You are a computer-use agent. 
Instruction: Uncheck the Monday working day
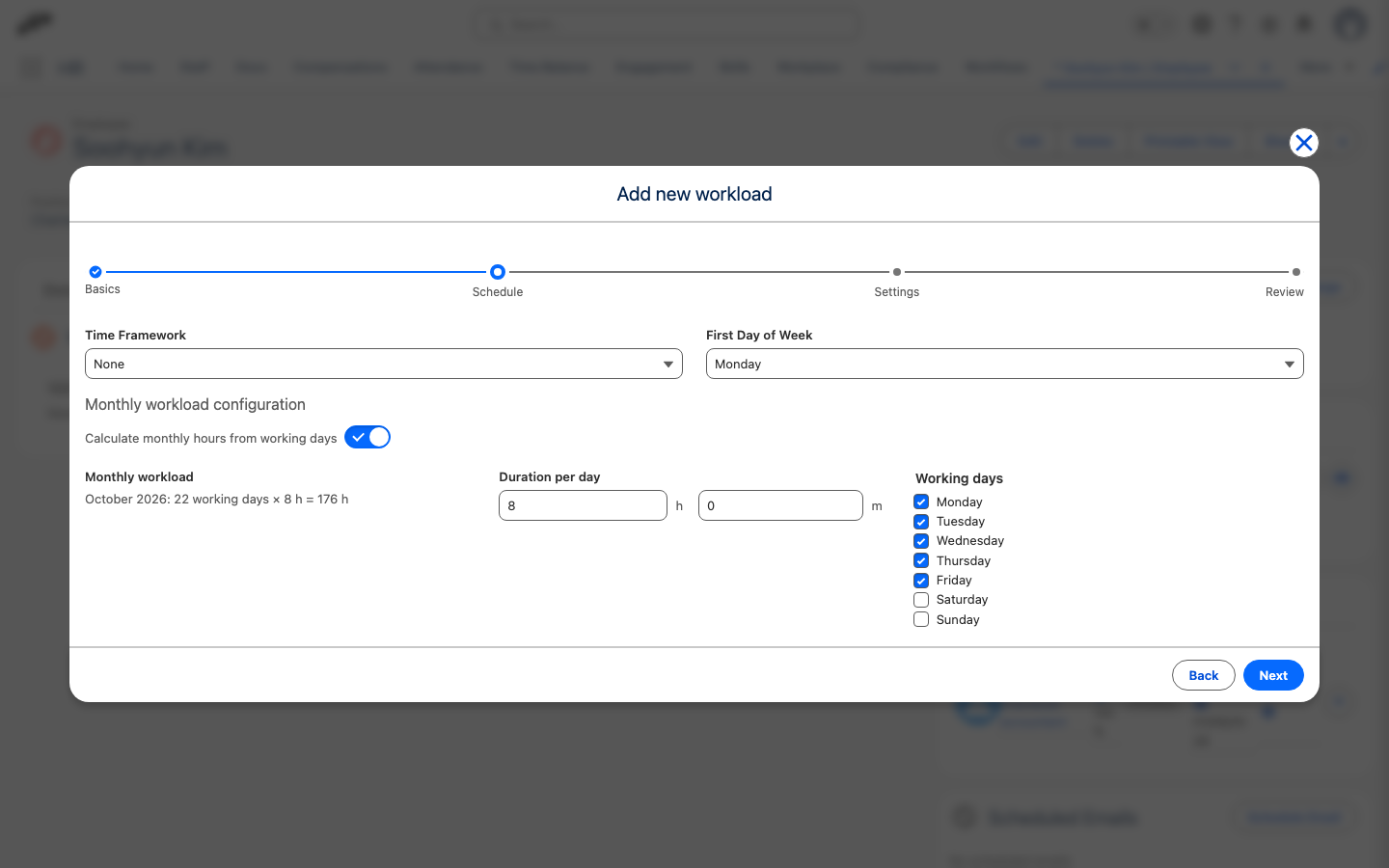coord(921,502)
